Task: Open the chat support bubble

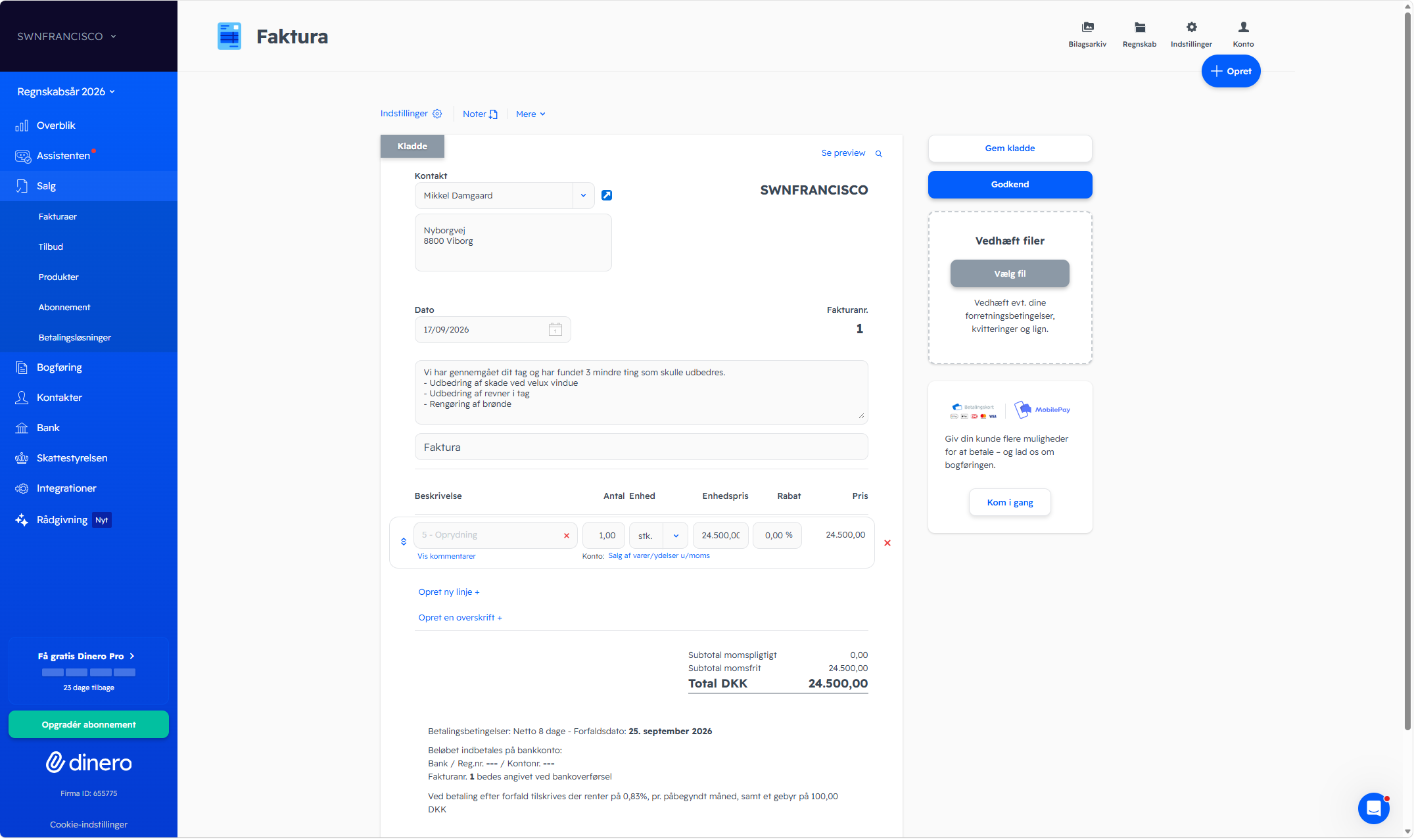Action: coord(1373,808)
